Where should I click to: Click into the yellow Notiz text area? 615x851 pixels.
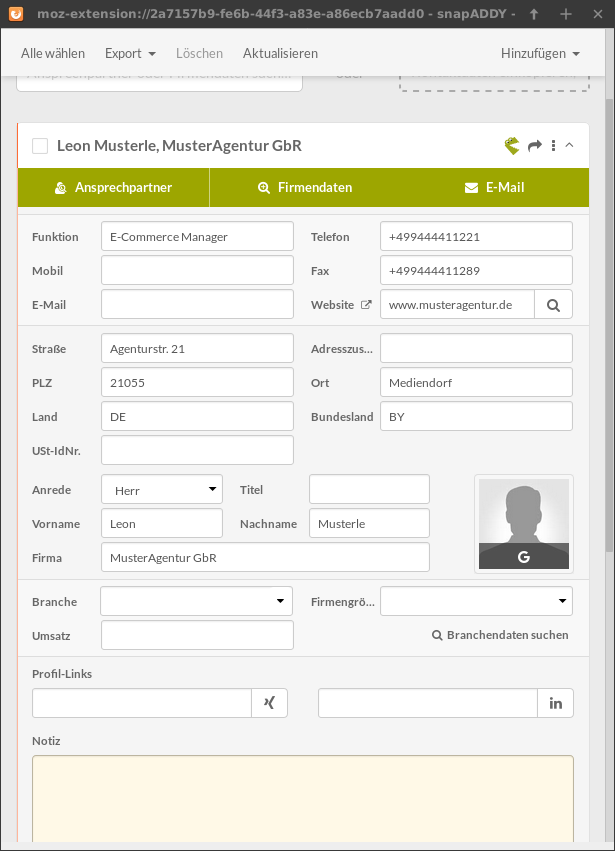[302, 800]
